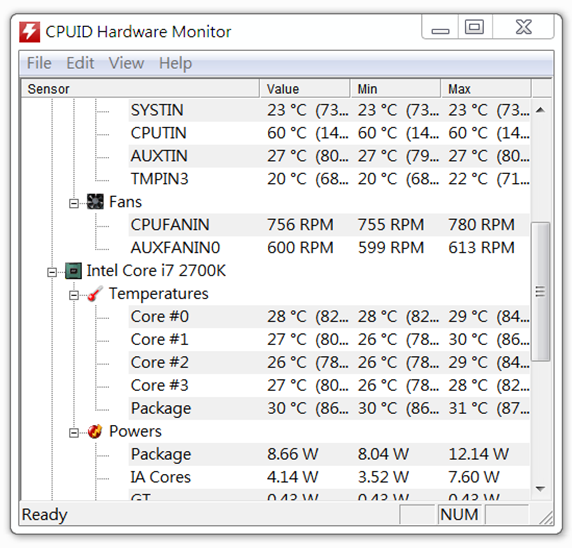Click the vertical scrollbar thumb

[541, 291]
